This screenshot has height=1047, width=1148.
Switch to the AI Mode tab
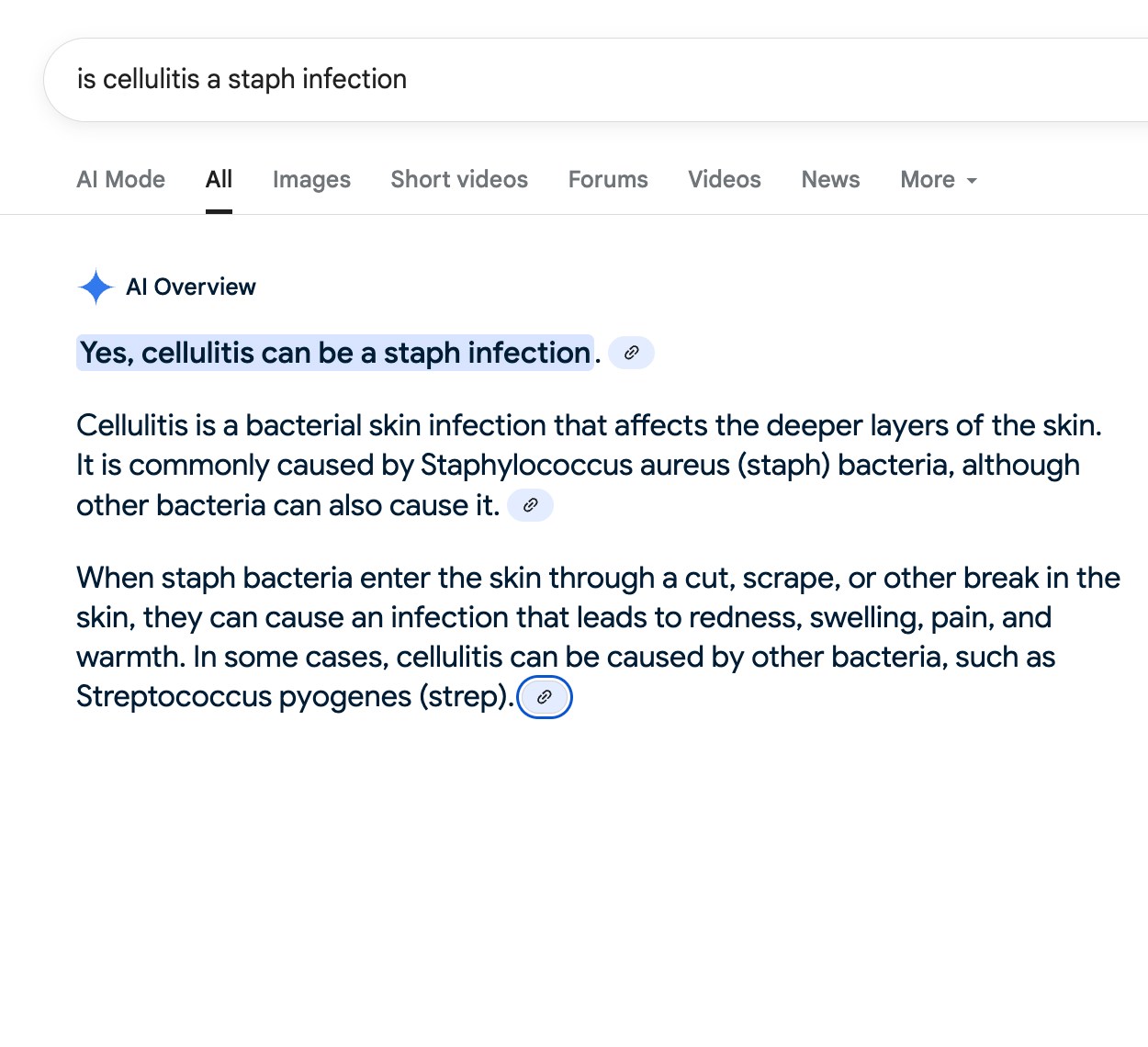point(120,180)
